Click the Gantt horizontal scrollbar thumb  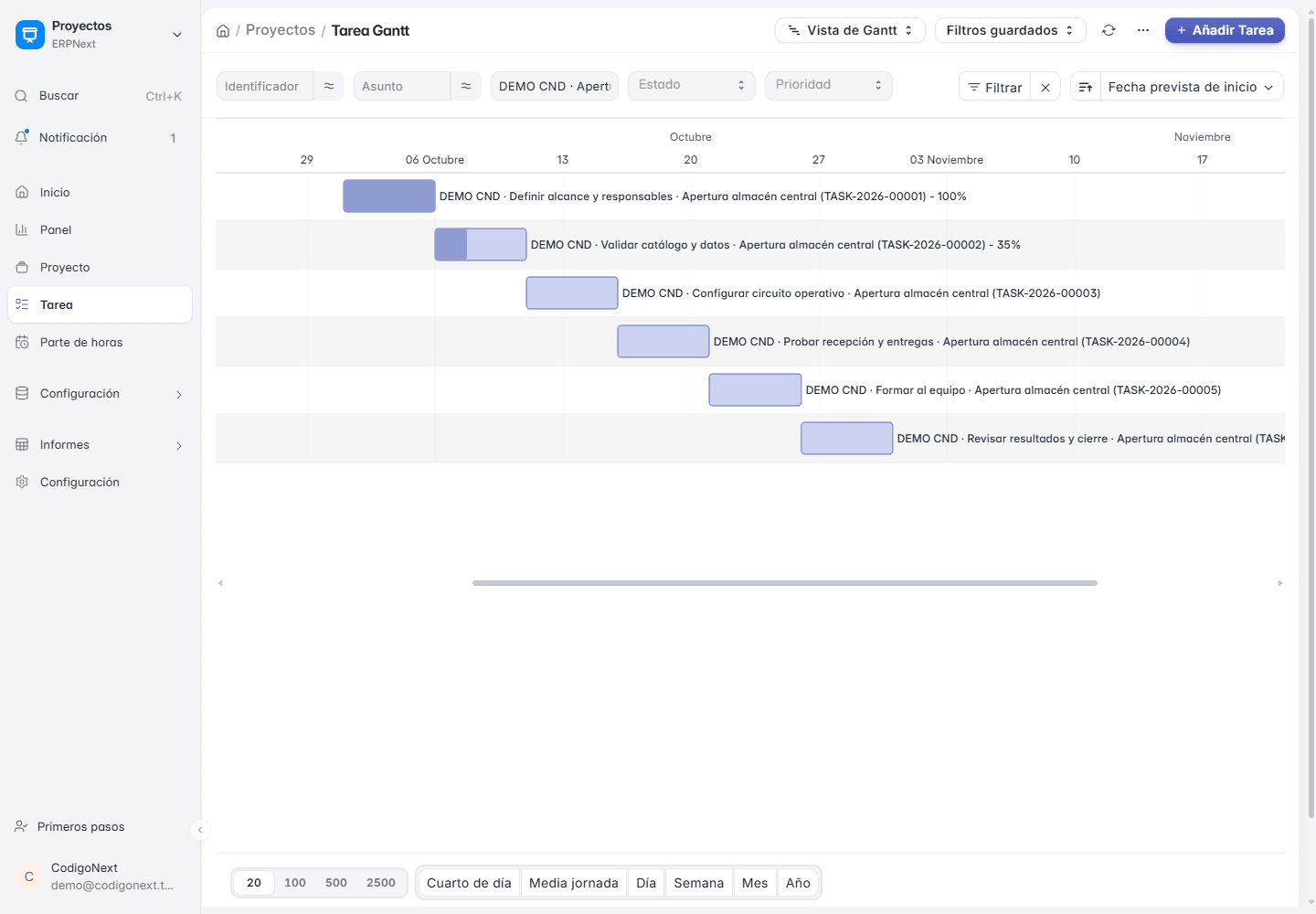[x=785, y=583]
